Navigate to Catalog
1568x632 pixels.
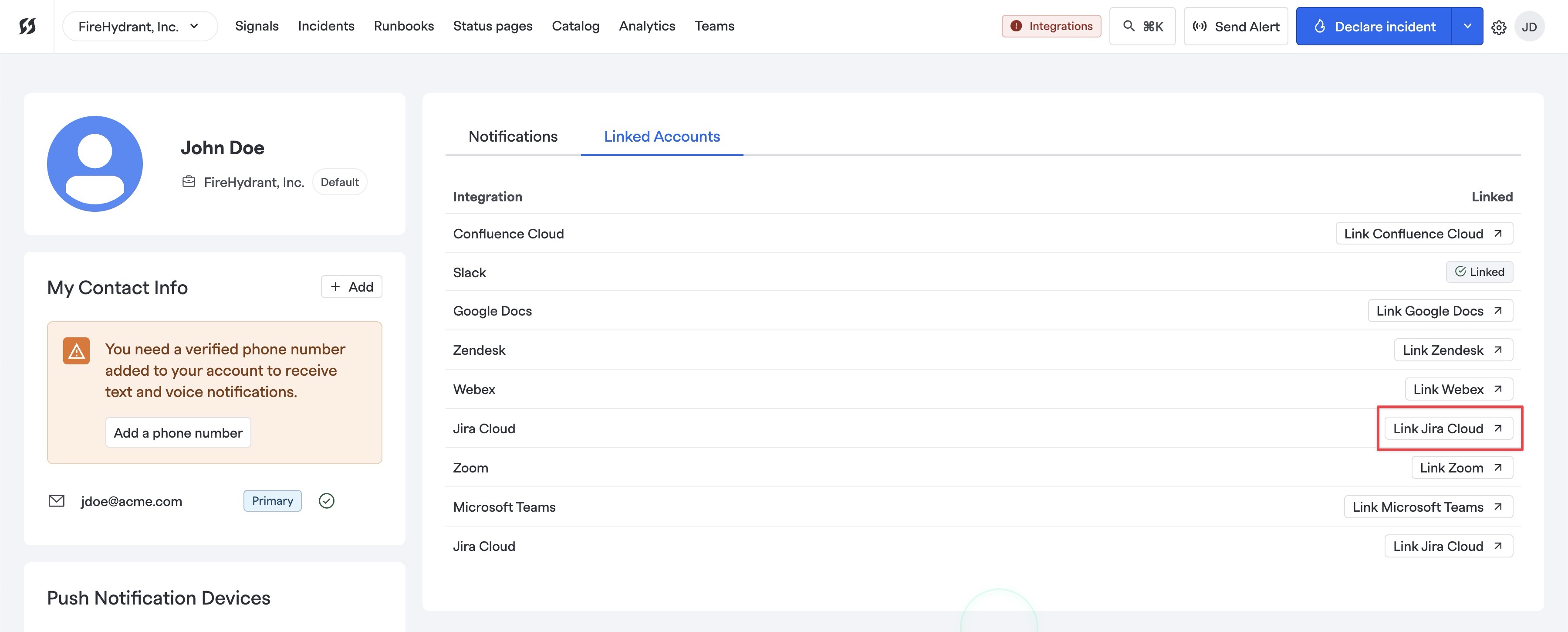pyautogui.click(x=575, y=26)
